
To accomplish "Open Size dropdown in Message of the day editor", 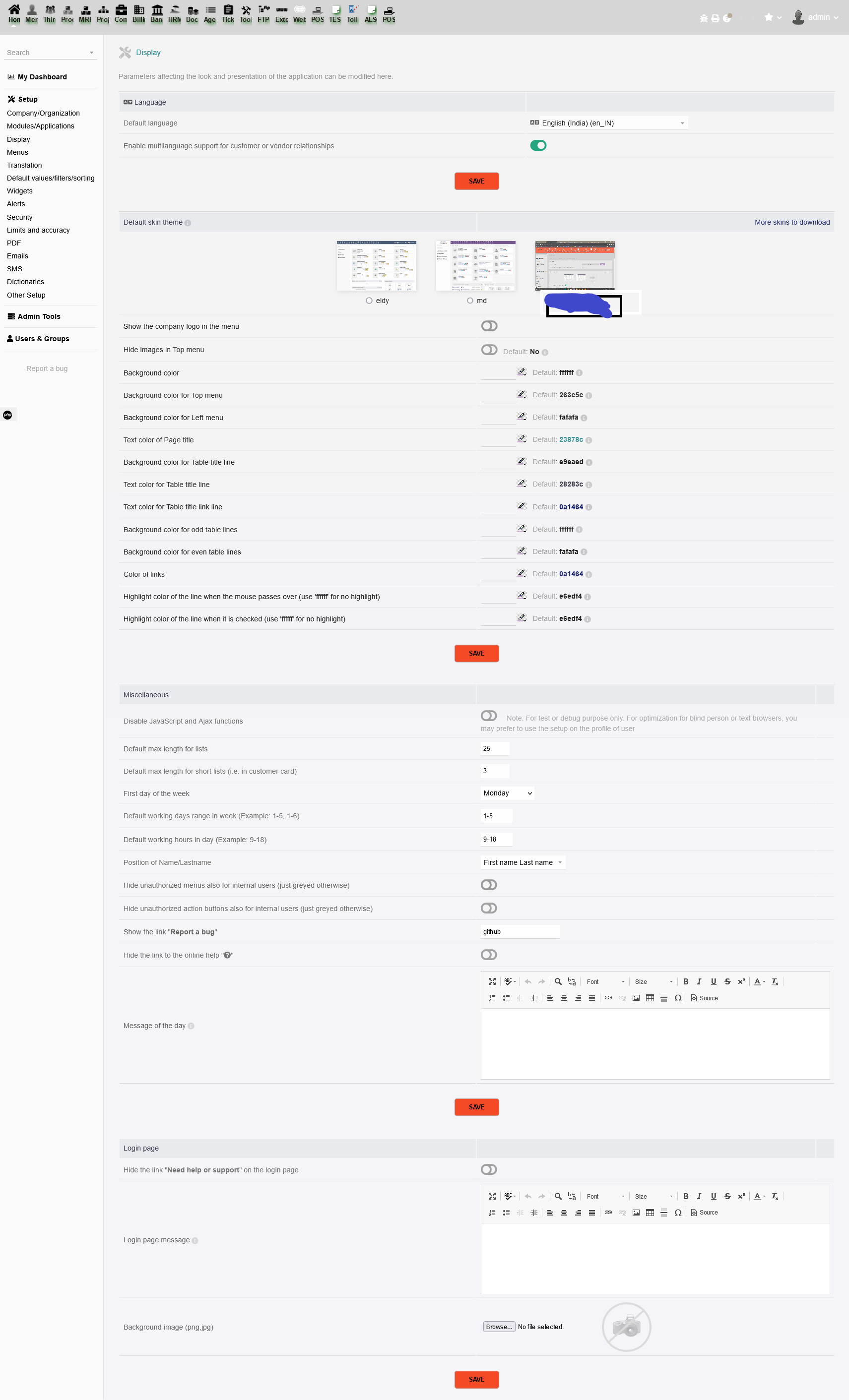I will [x=654, y=982].
